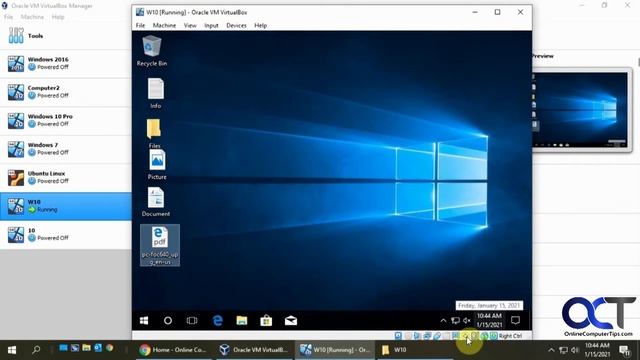Click network adapter icon in VM status bar

[x=427, y=336]
